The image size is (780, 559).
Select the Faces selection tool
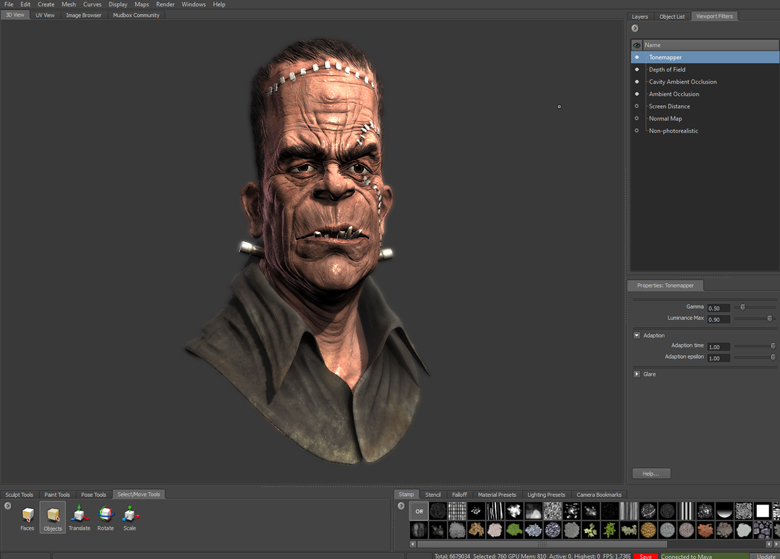click(x=27, y=517)
